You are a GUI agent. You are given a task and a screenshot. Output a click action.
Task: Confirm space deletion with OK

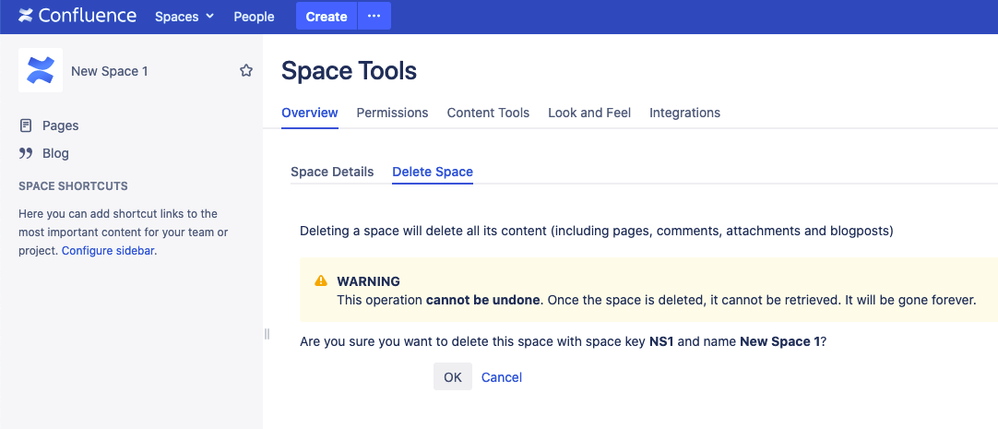coord(453,377)
